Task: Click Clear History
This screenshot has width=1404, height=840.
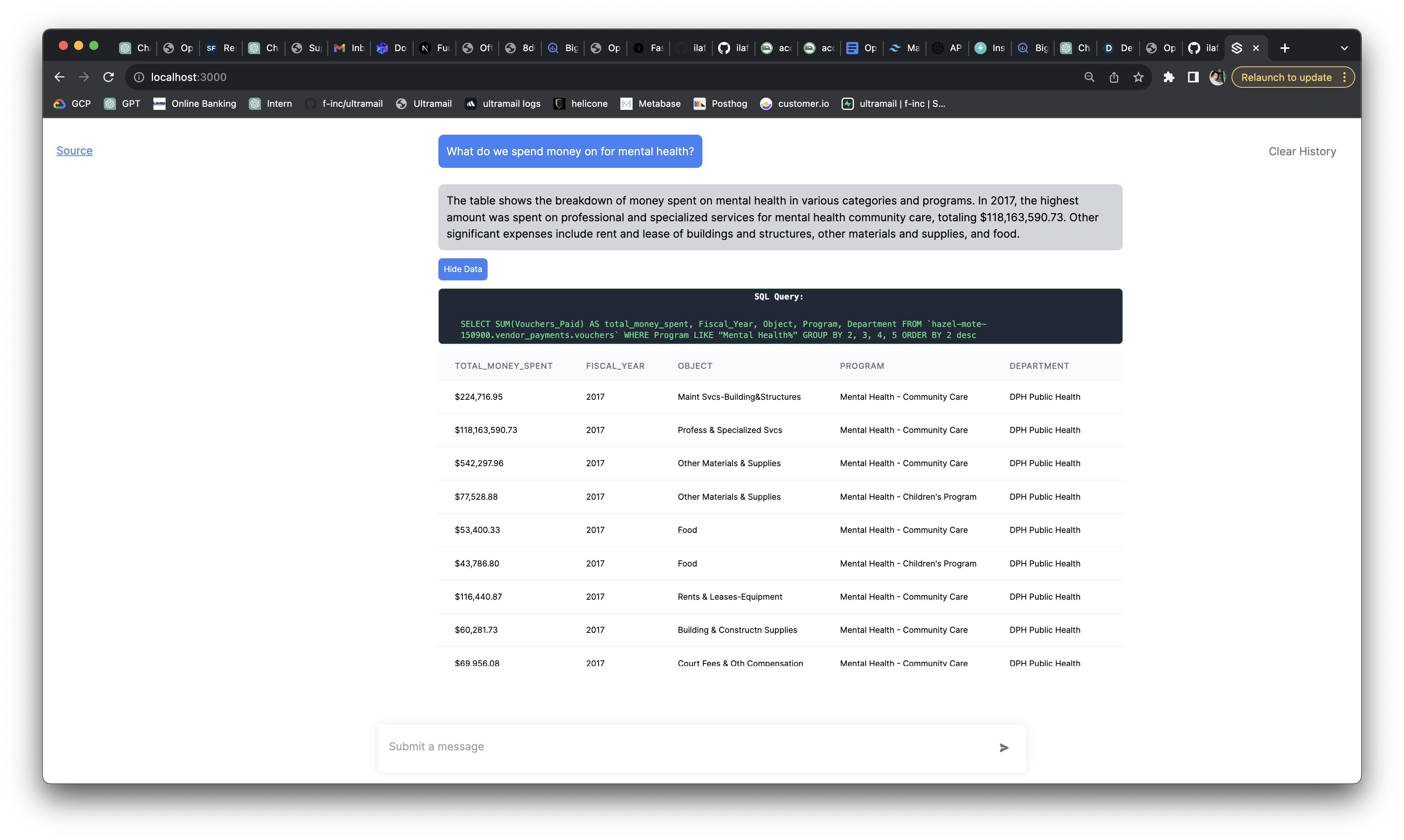Action: pos(1301,151)
